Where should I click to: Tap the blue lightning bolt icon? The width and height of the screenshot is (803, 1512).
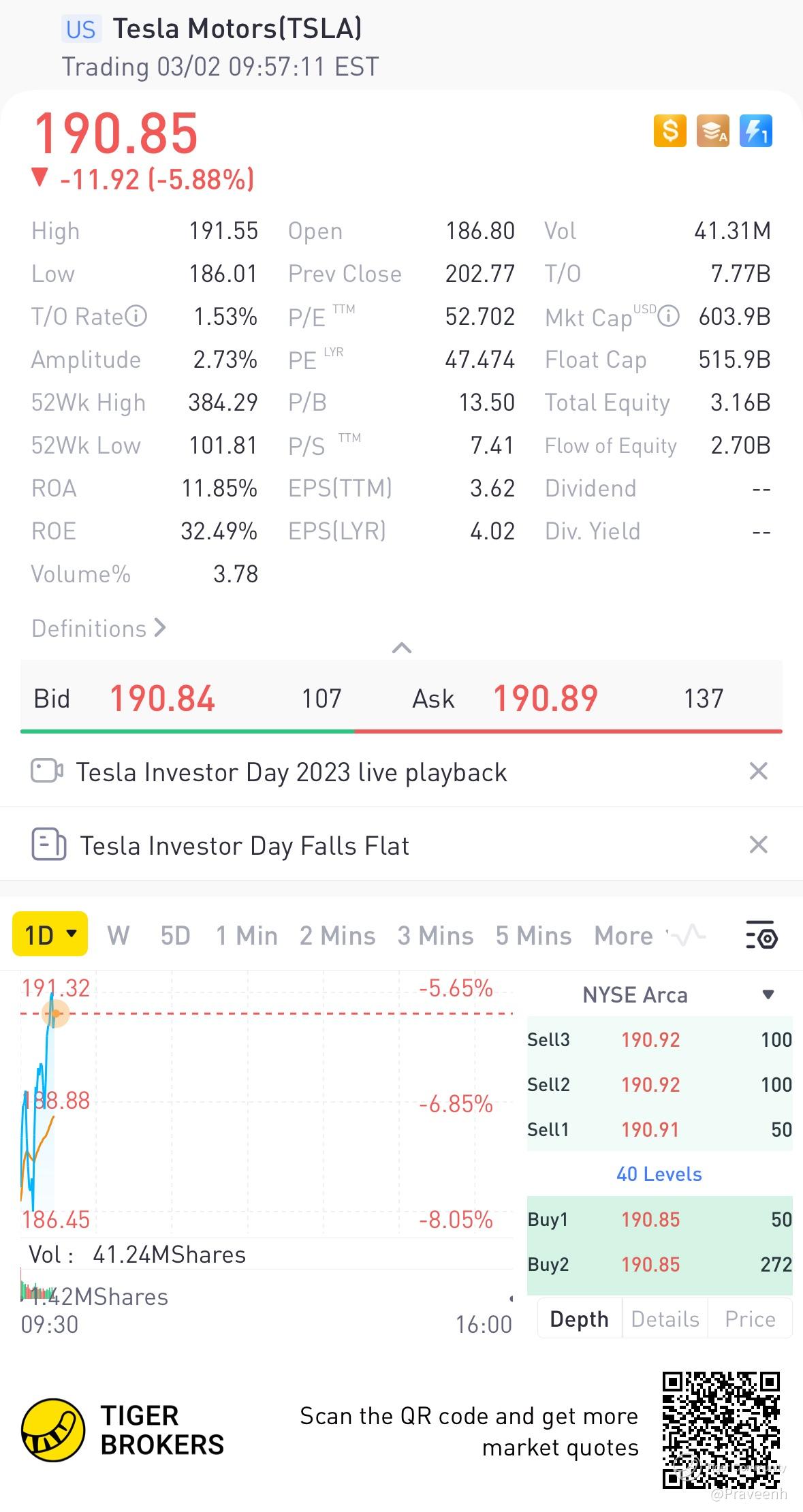(x=755, y=131)
